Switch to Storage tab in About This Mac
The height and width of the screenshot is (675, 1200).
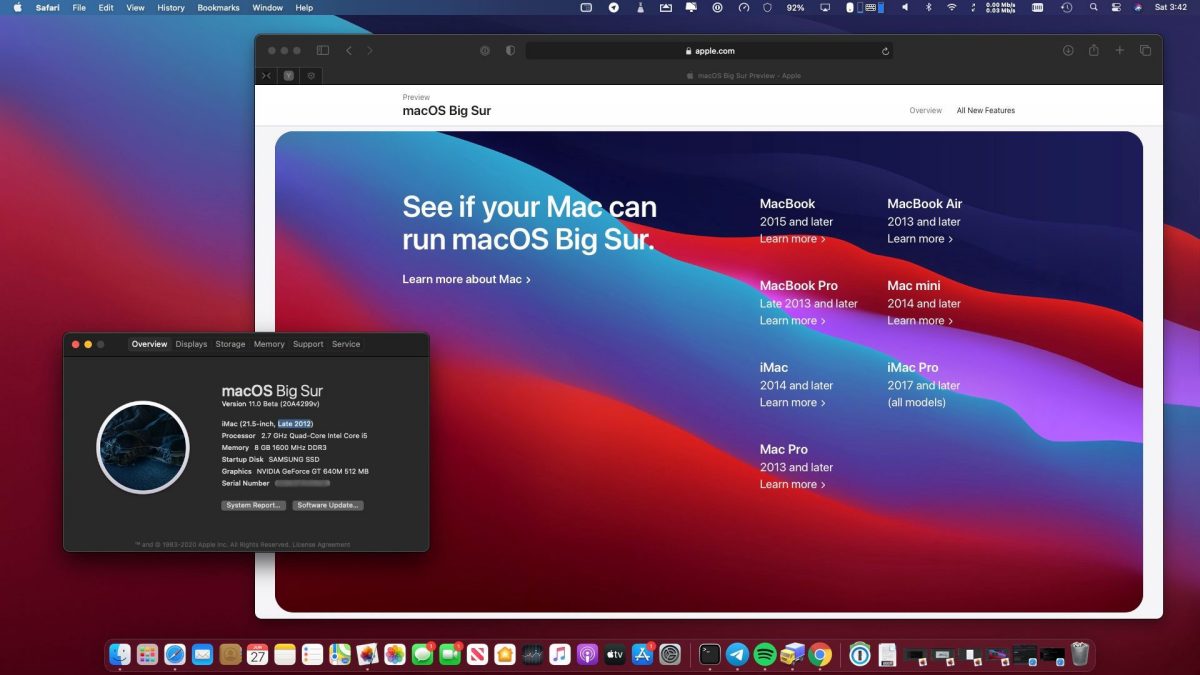[230, 344]
